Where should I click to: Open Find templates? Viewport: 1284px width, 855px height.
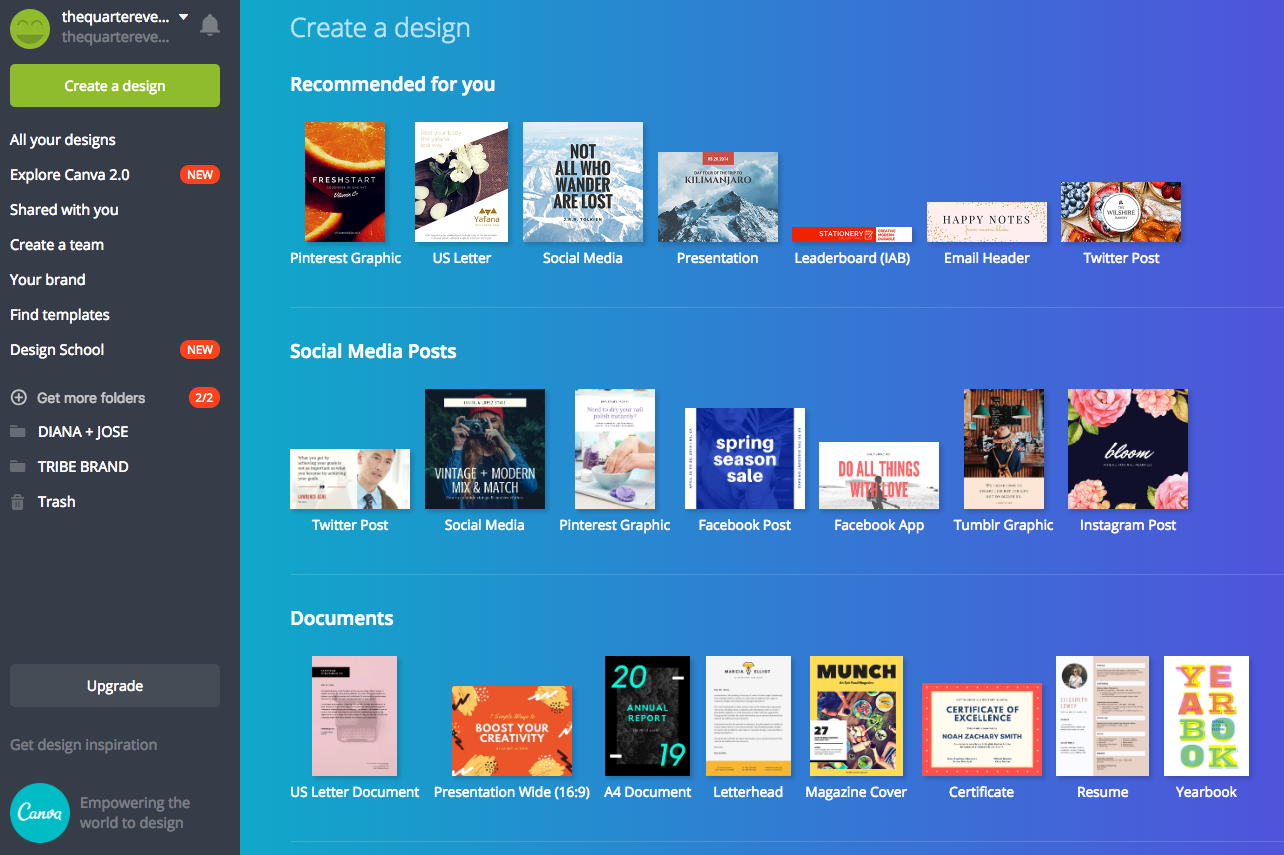point(60,315)
